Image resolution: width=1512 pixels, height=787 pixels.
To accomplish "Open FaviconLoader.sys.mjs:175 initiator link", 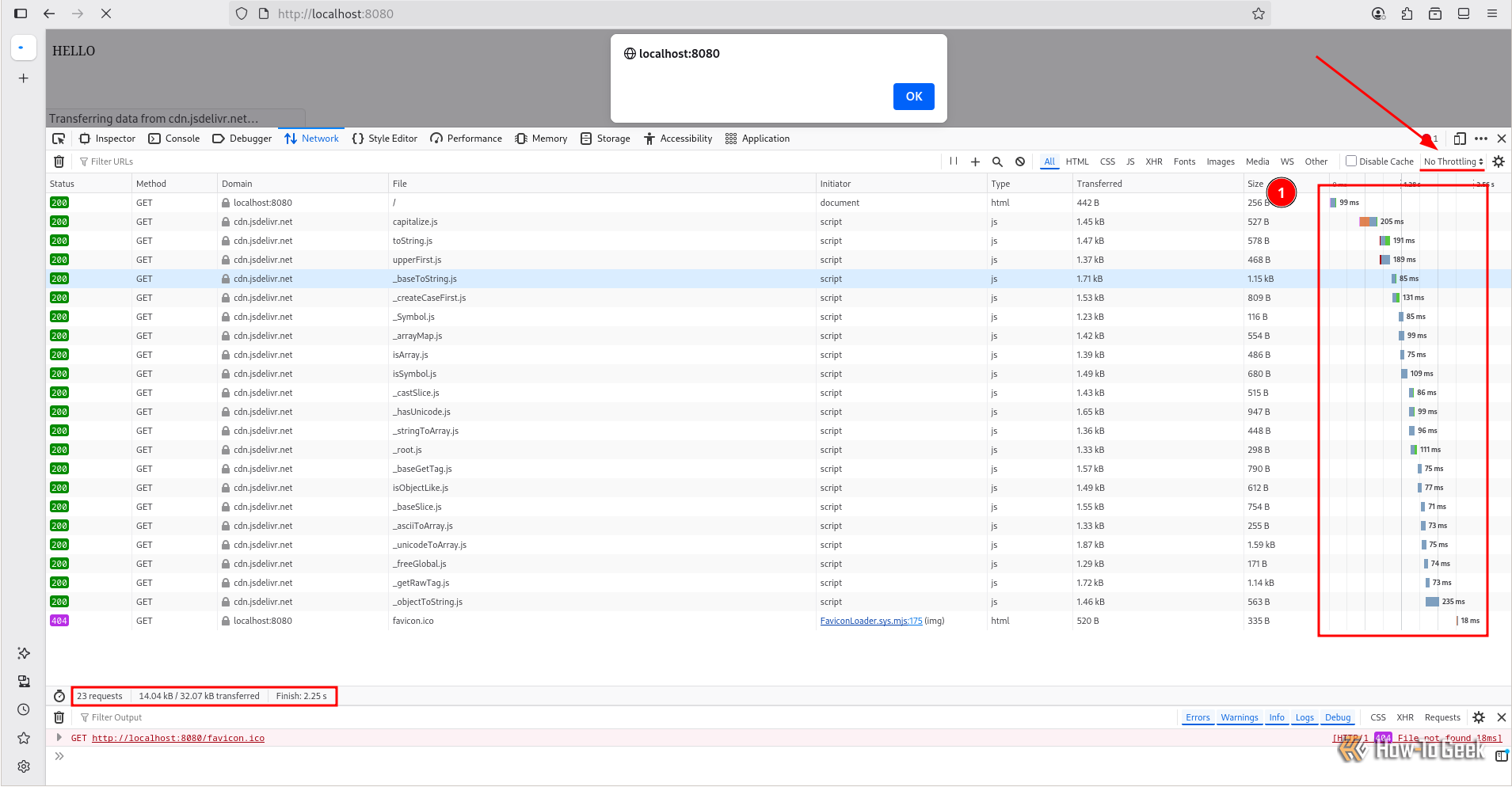I will [871, 621].
